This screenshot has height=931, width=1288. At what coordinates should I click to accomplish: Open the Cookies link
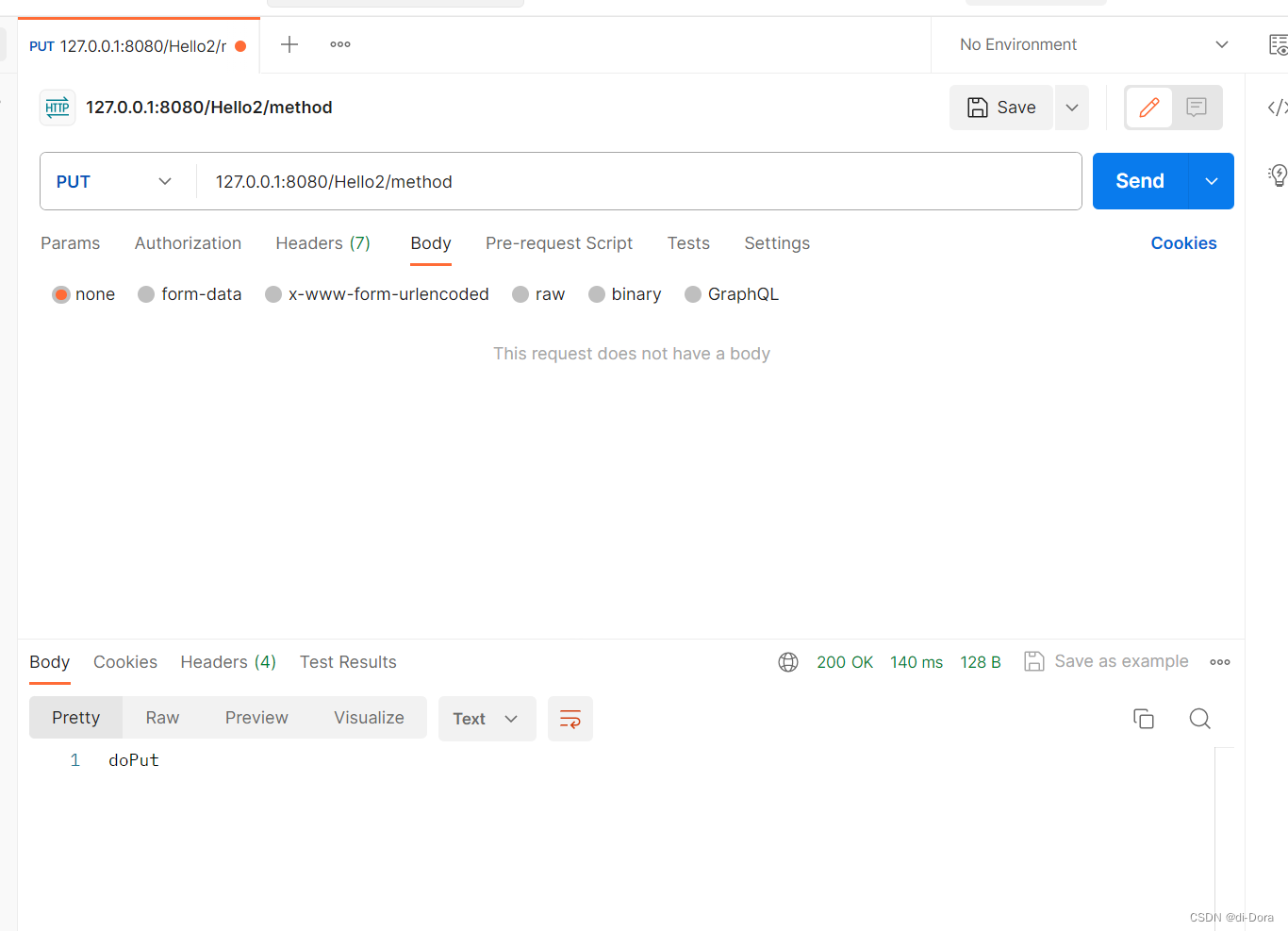pyautogui.click(x=1183, y=243)
